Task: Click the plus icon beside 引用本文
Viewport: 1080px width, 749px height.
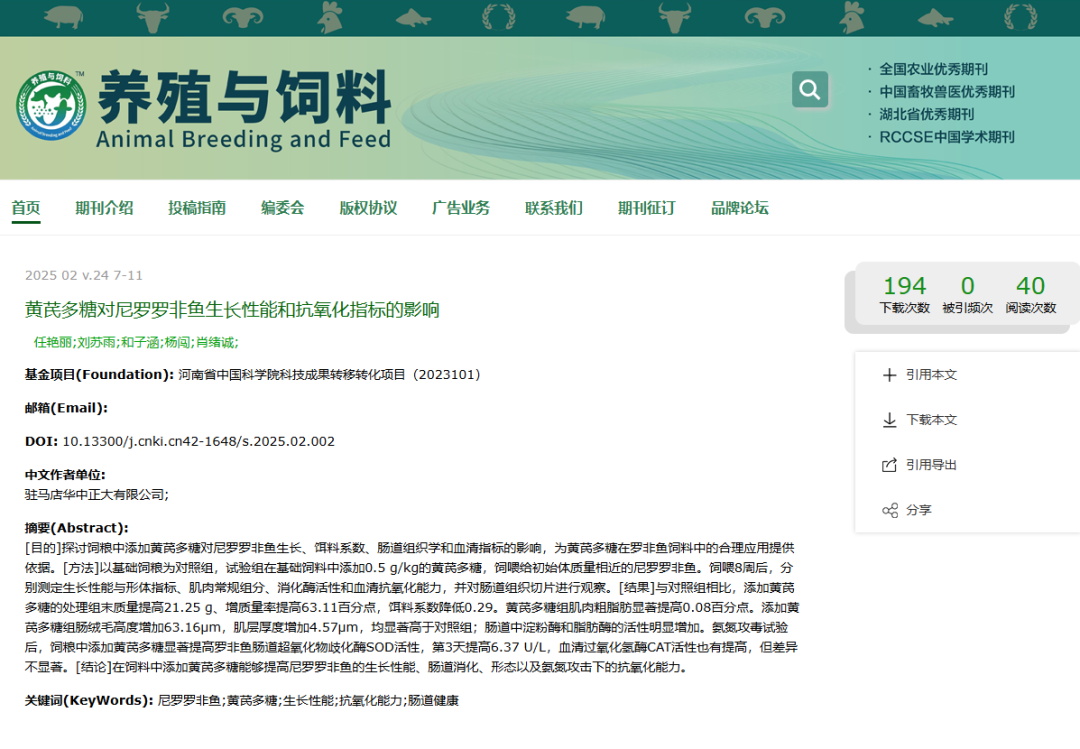Action: pyautogui.click(x=889, y=375)
